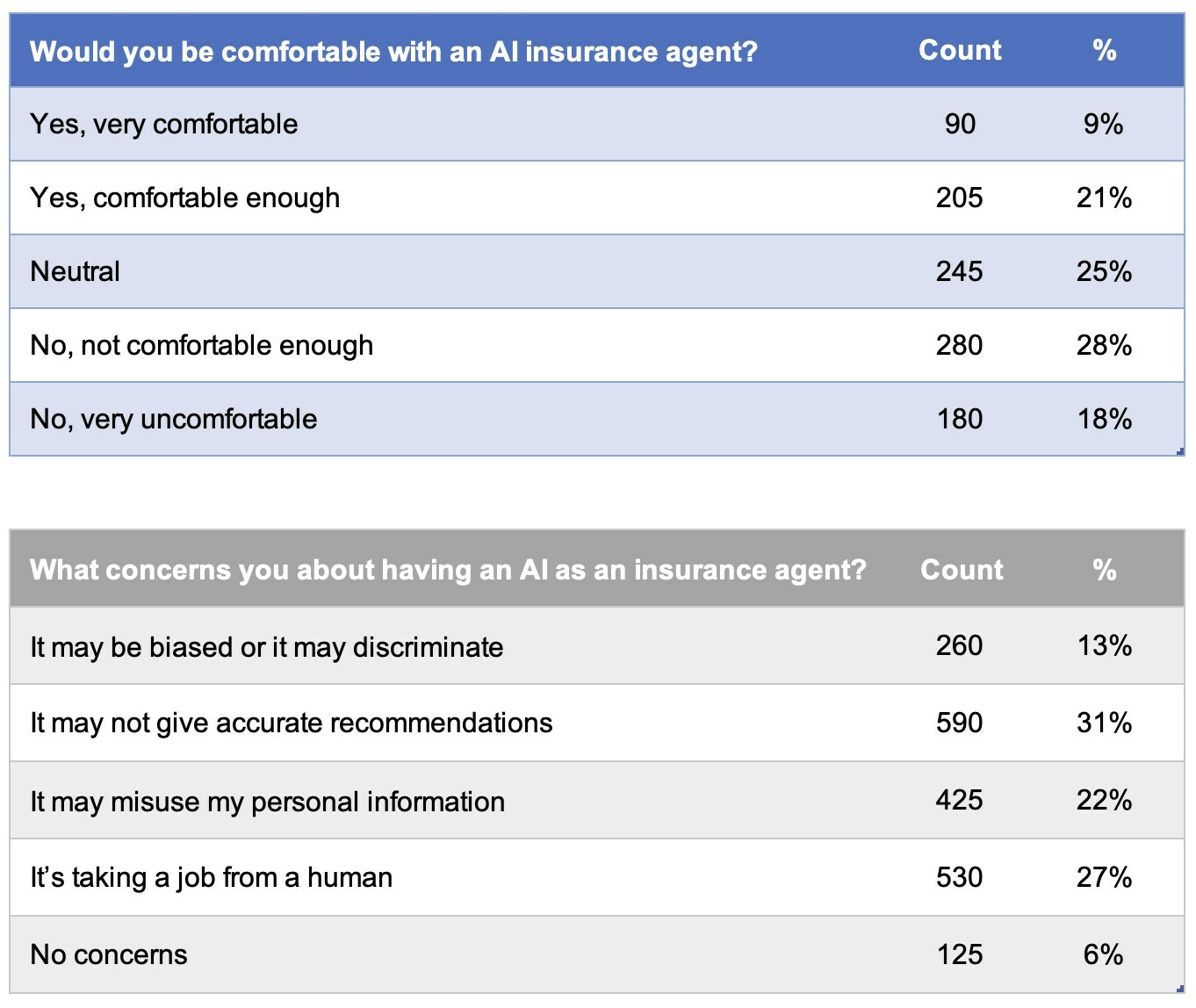Click the "Neutral" row label
Viewport: 1196px width, 1008px height.
[x=76, y=272]
